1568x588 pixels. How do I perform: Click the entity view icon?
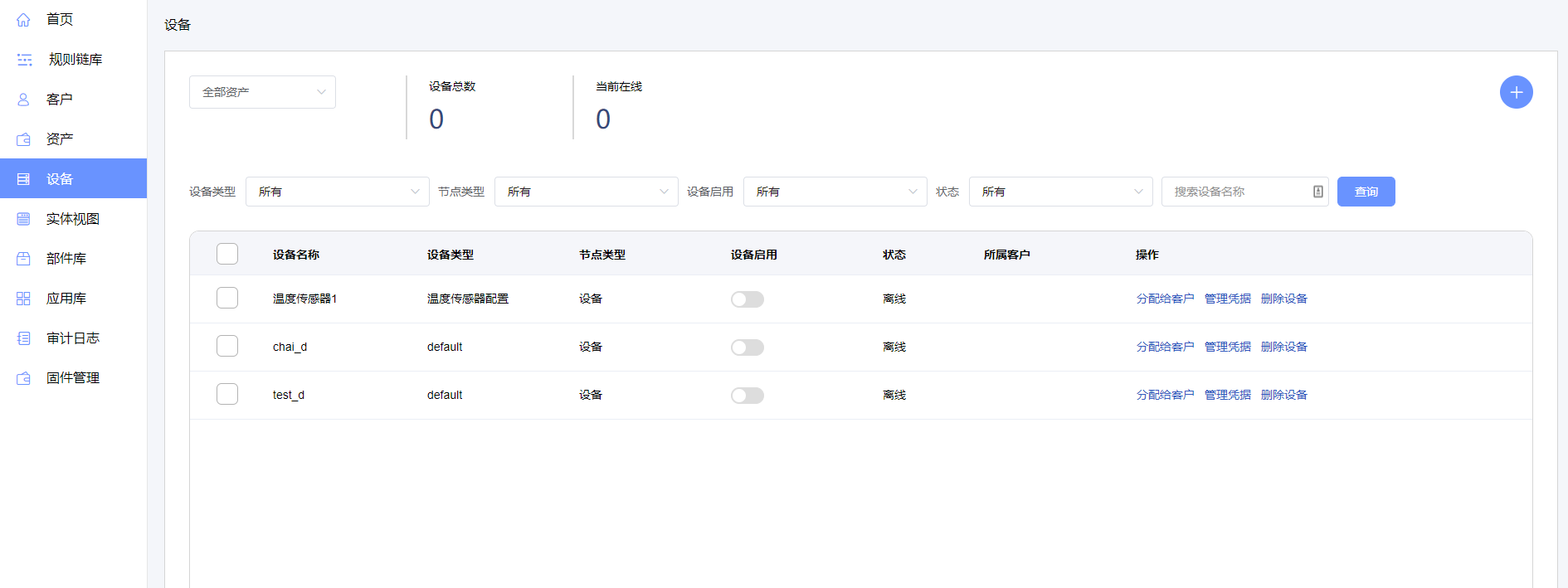pos(23,218)
